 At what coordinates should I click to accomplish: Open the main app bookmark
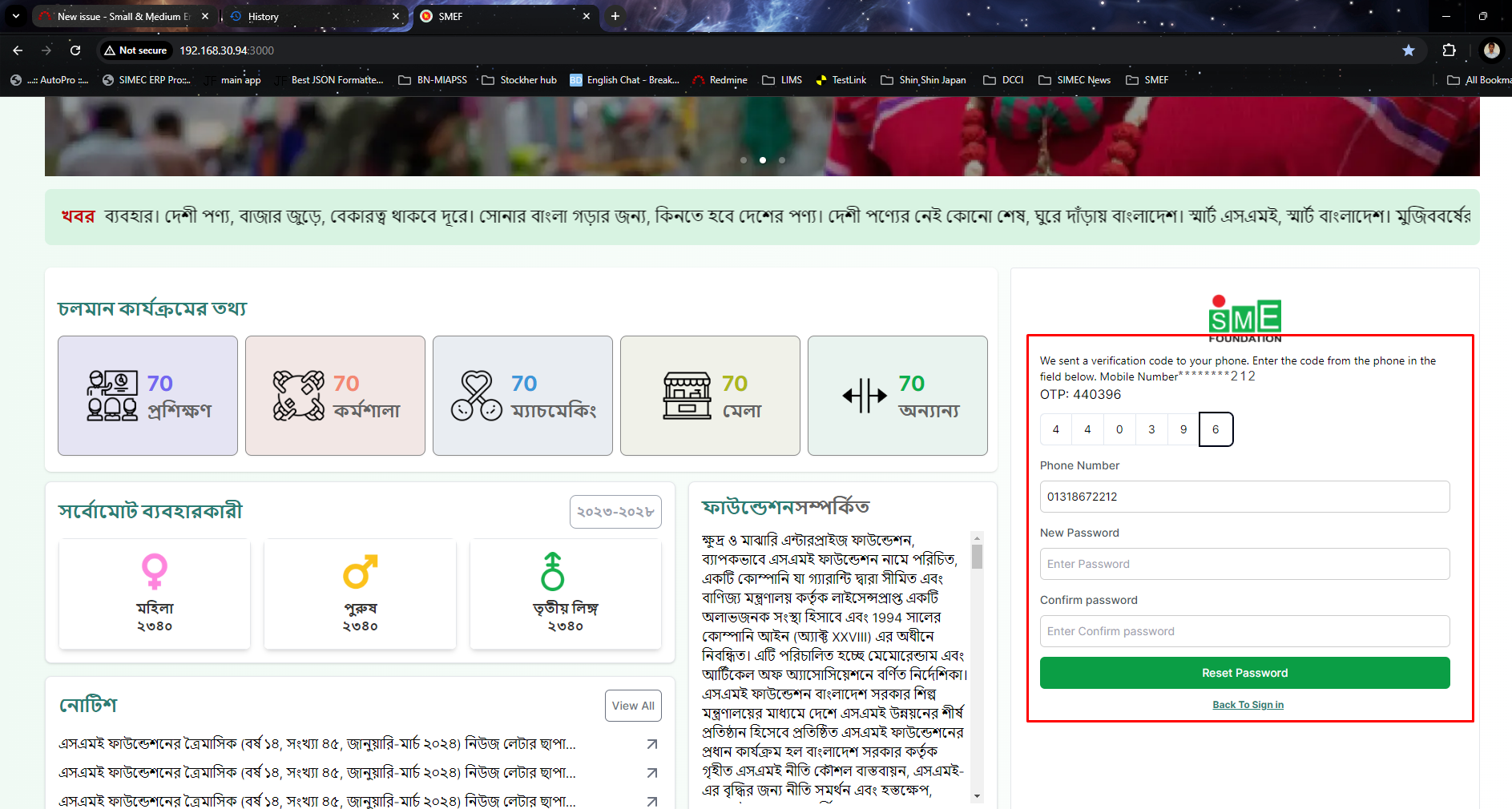click(234, 80)
